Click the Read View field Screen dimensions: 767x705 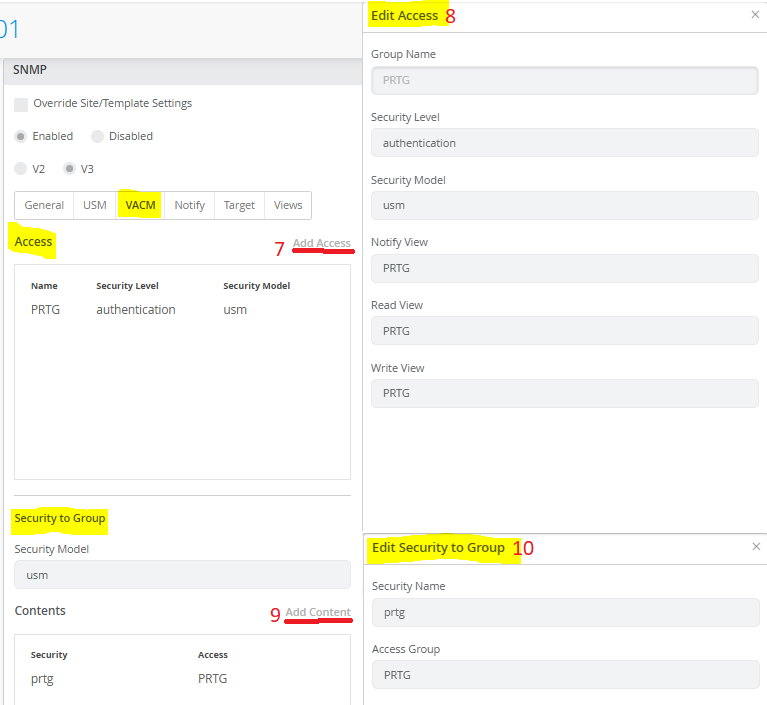click(x=564, y=331)
